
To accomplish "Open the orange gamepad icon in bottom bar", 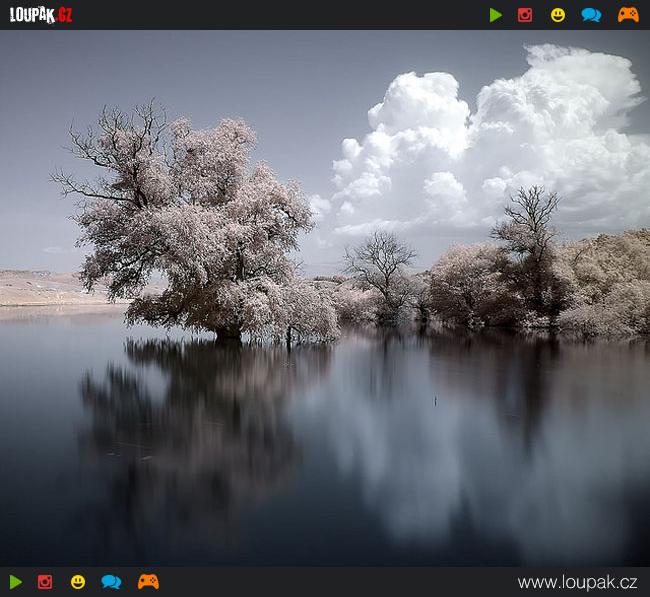I will coord(148,582).
